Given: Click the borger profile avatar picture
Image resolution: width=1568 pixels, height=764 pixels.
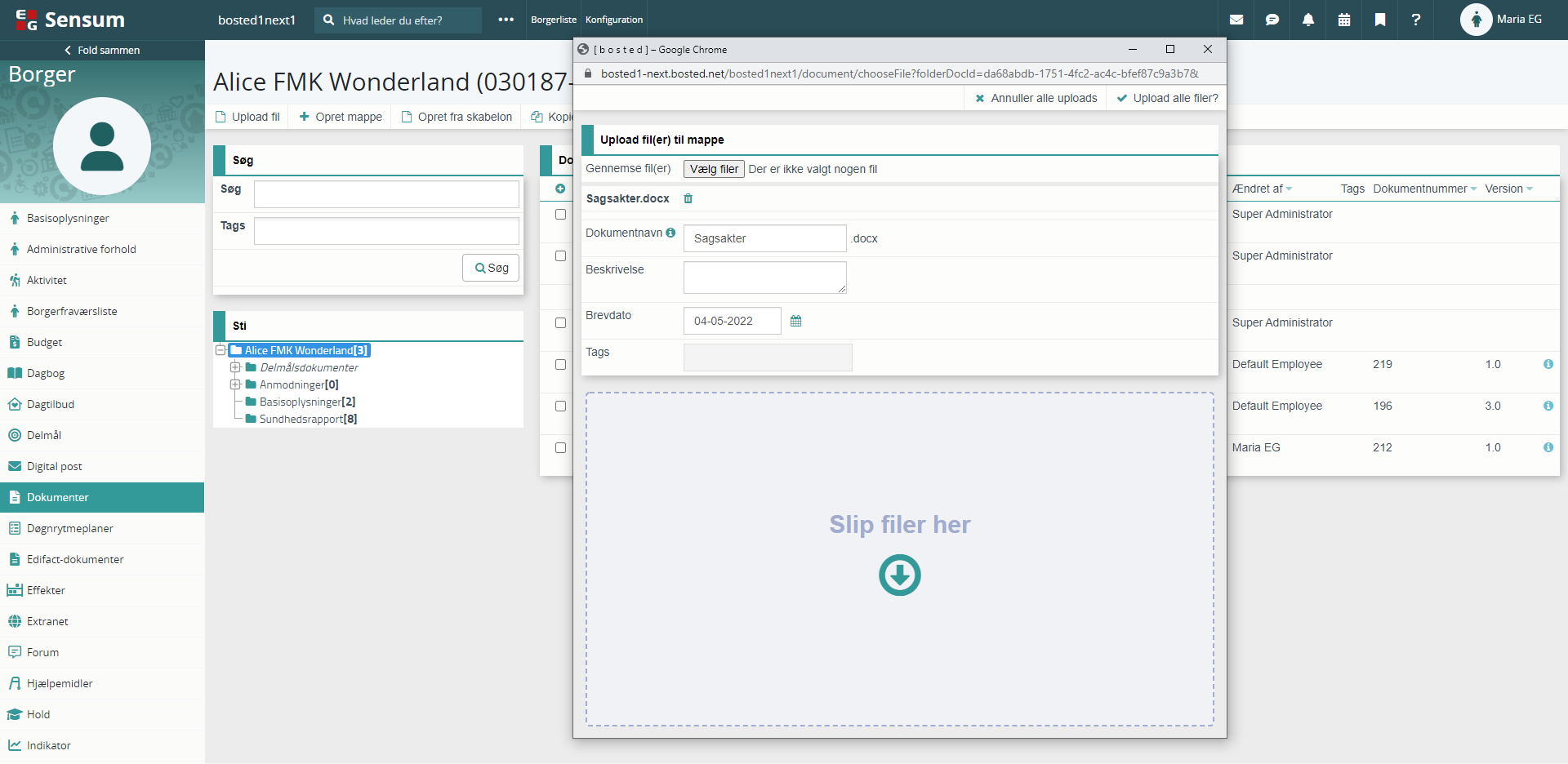Looking at the screenshot, I should [102, 146].
